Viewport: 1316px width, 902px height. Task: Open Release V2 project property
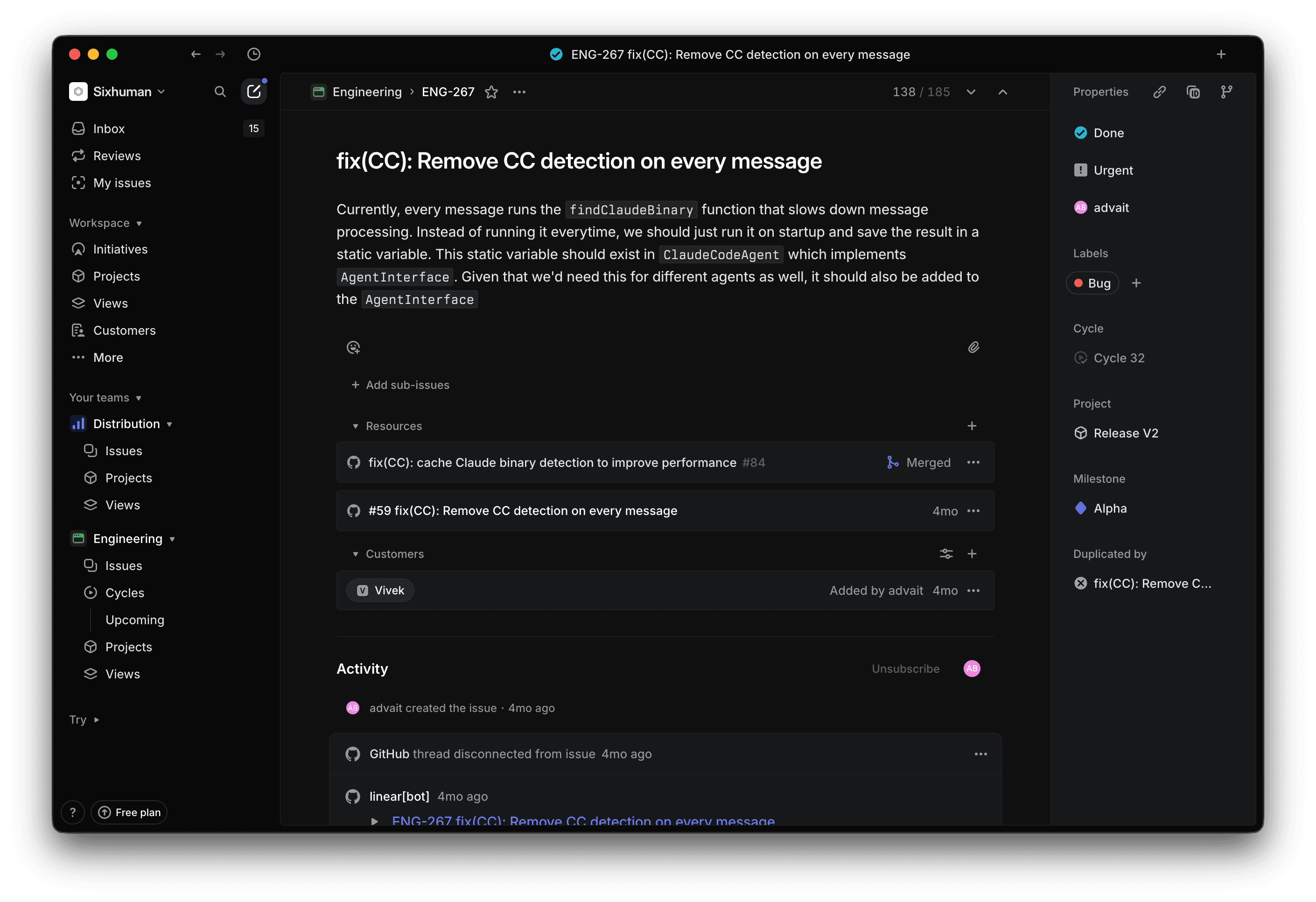[x=1116, y=433]
